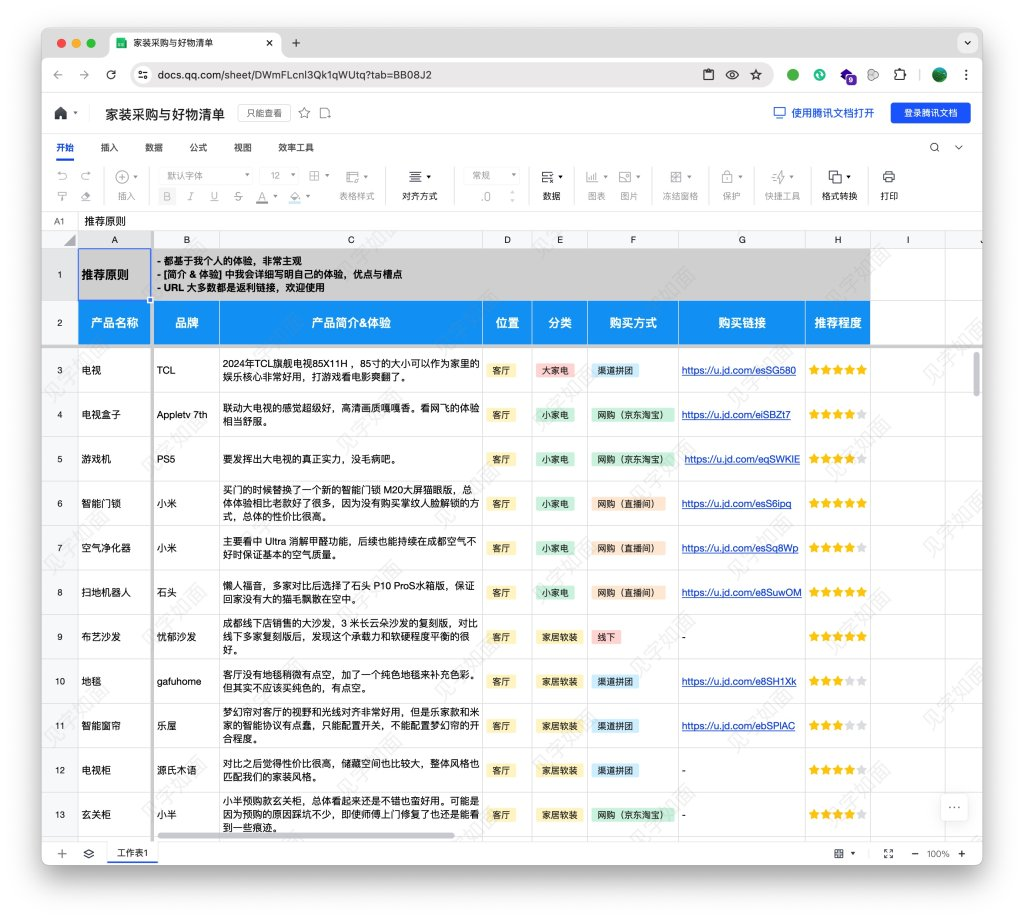Open the sheet list layers icon

(89, 853)
